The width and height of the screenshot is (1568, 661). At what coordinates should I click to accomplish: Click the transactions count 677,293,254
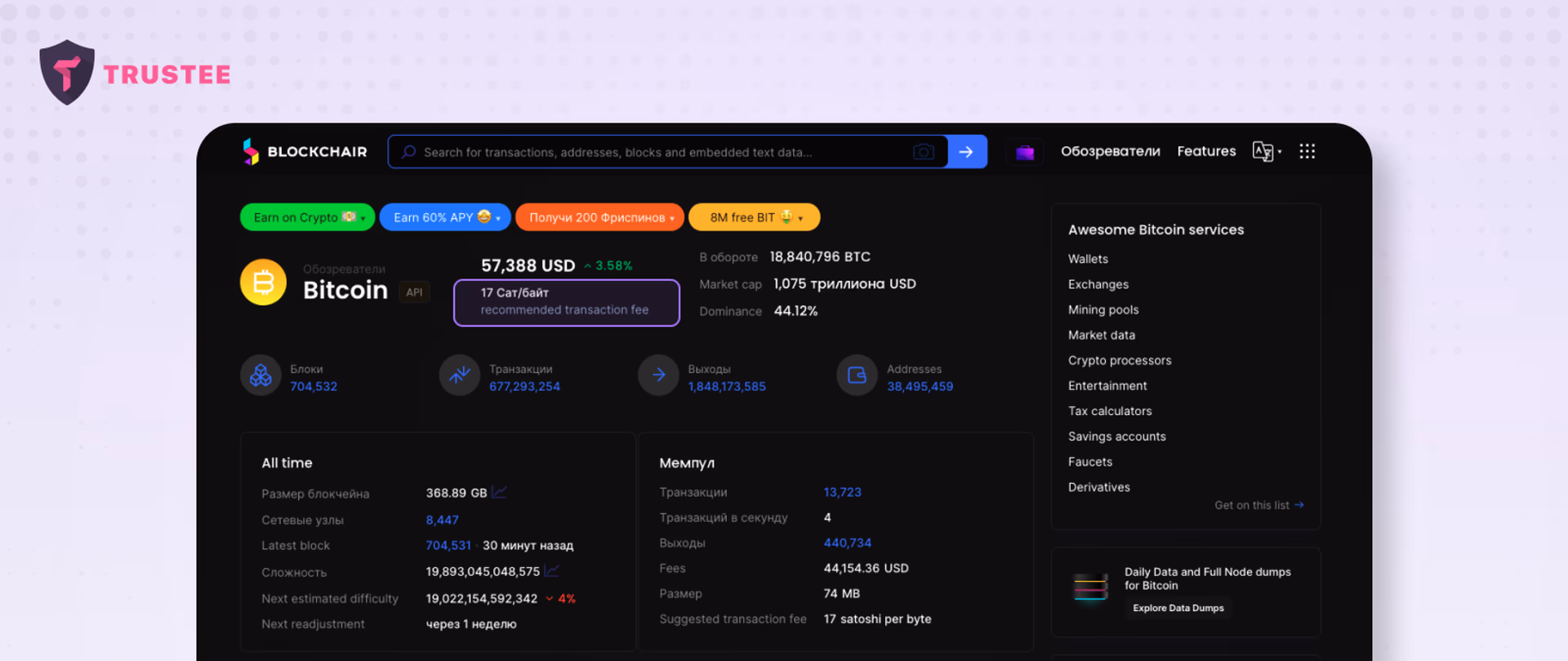tap(524, 386)
